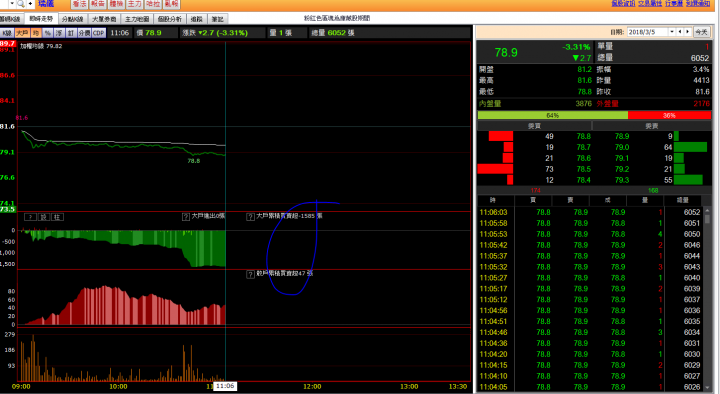Toggle the CDP indicator button
This screenshot has height=394, width=720.
(99, 33)
